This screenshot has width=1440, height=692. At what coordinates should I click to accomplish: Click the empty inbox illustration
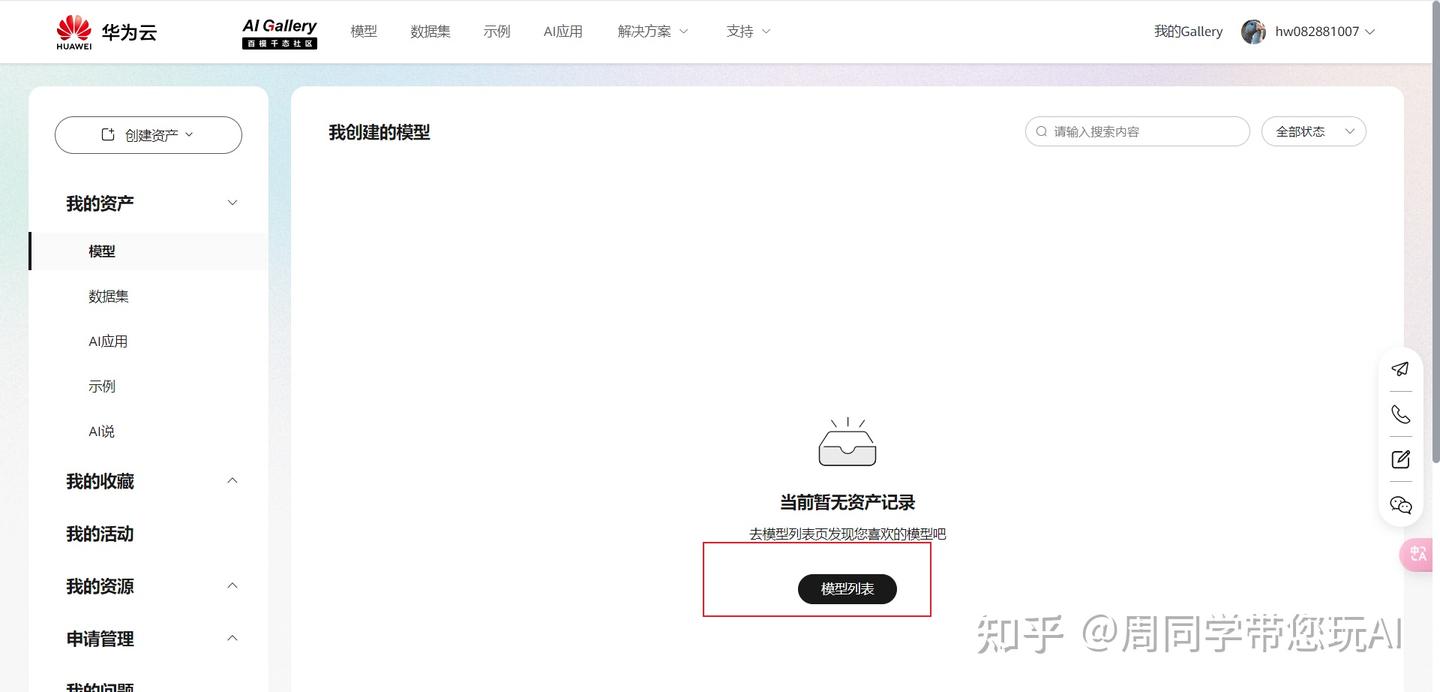847,442
